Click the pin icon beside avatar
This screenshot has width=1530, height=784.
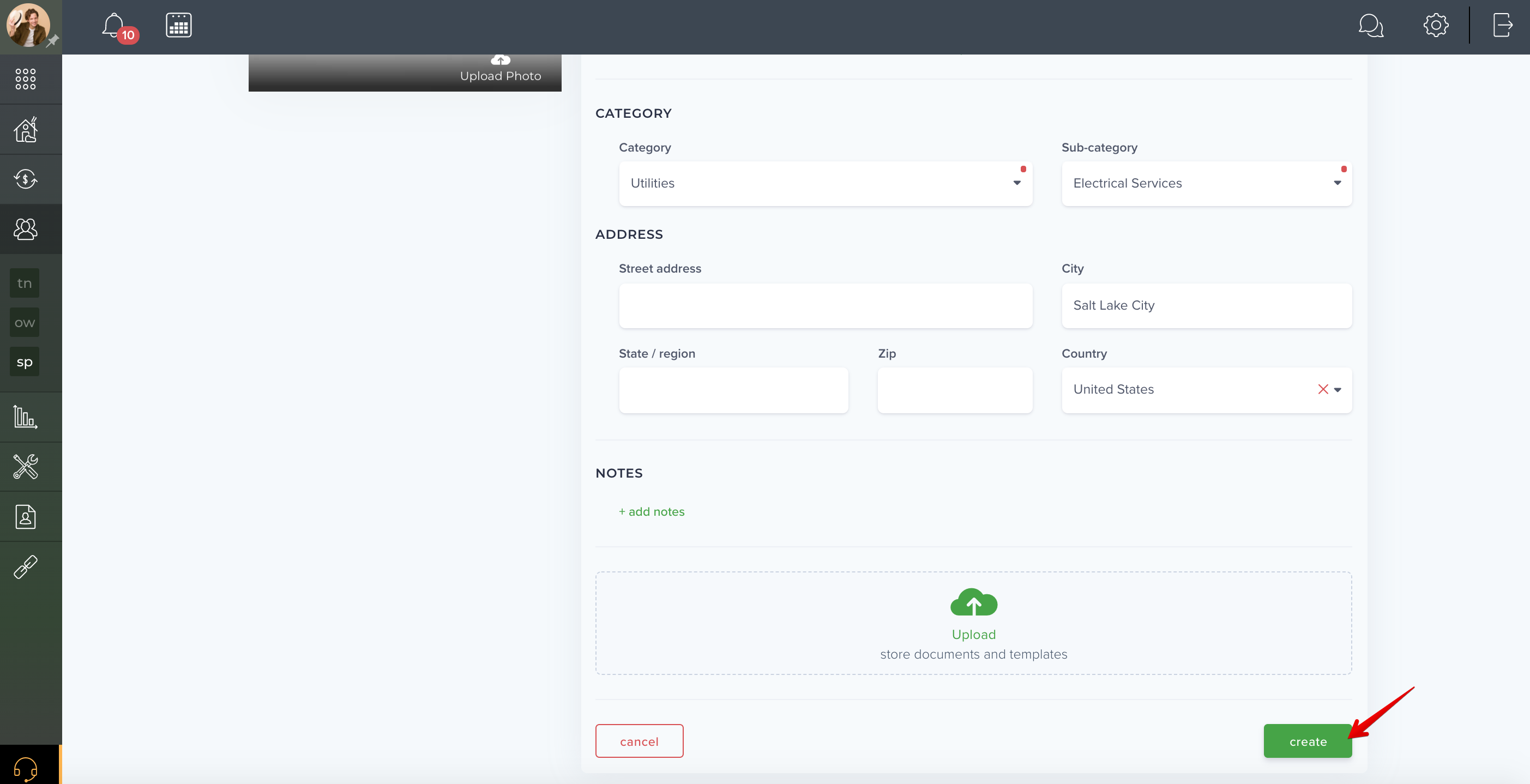[53, 40]
